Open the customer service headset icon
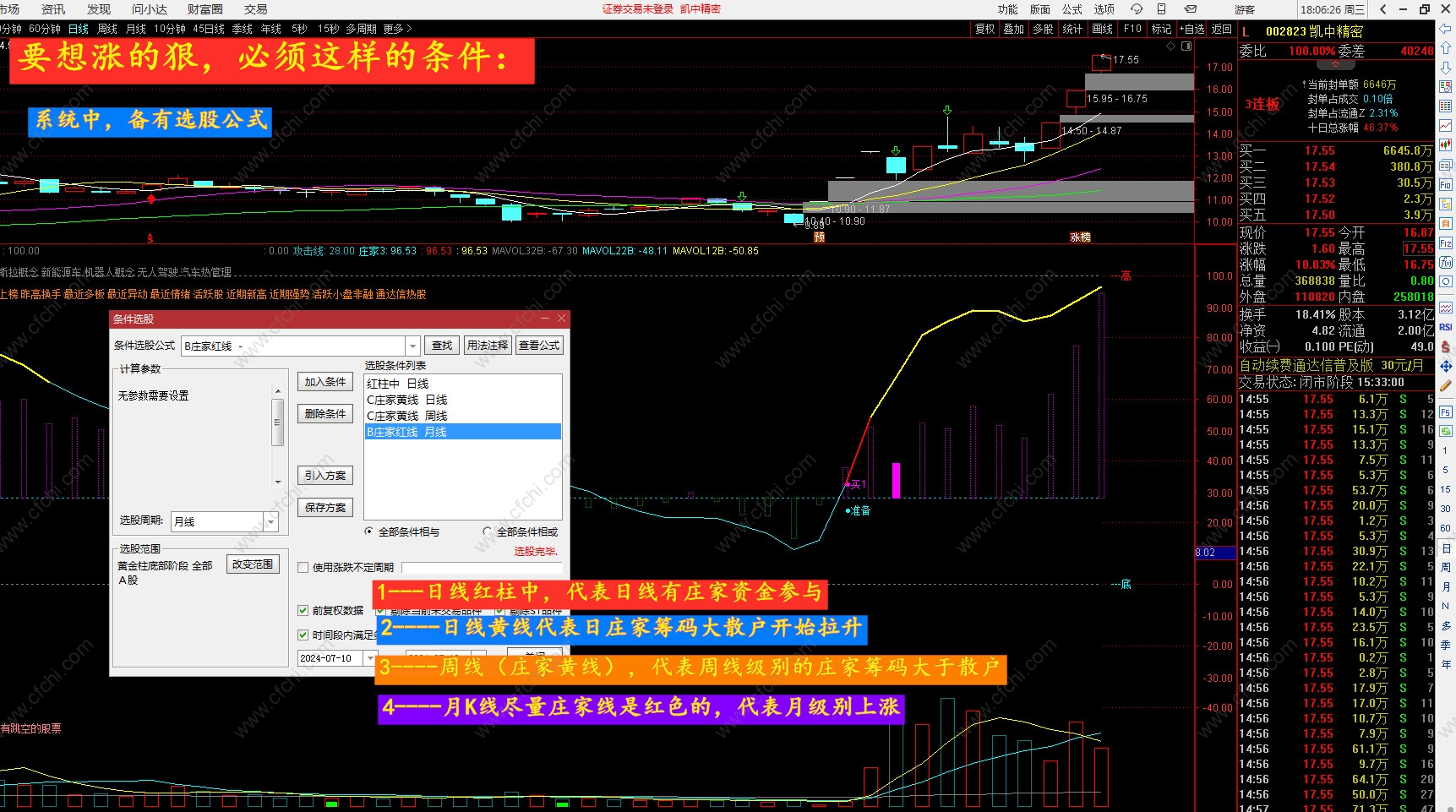The image size is (1456, 812). (x=1137, y=9)
